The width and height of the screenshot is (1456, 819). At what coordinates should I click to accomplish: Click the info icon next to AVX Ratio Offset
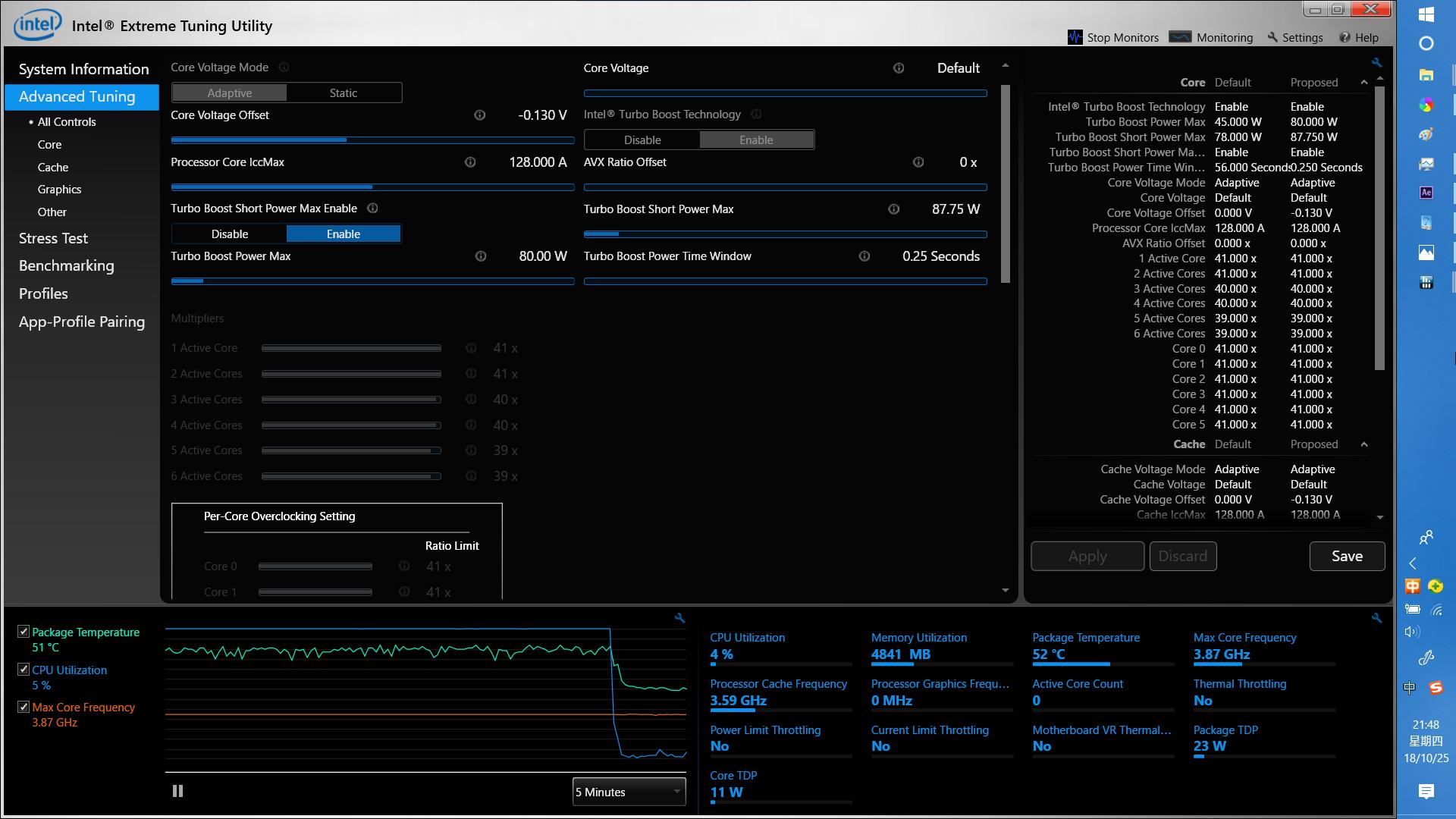pyautogui.click(x=918, y=162)
